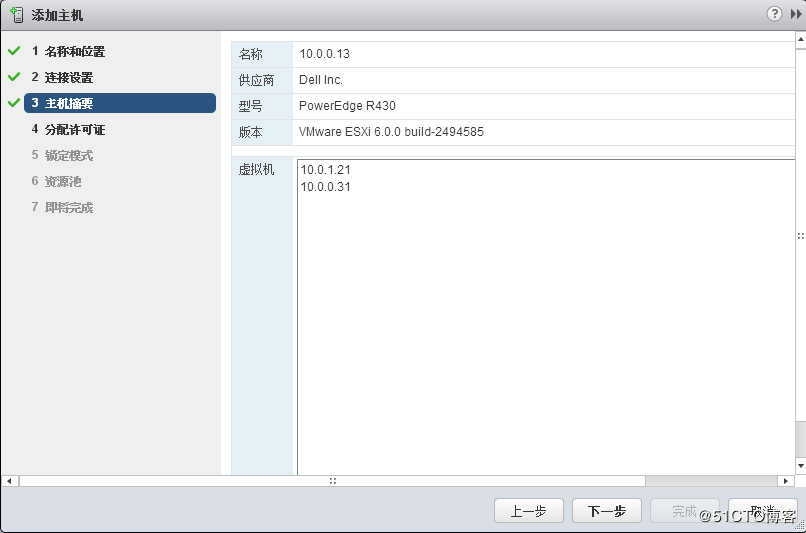The height and width of the screenshot is (533, 806).
Task: Click the host name value 10.0.0.13
Action: point(324,54)
